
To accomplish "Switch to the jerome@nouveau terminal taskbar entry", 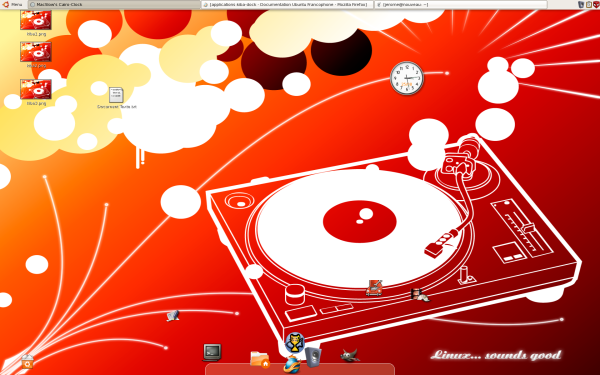I will tap(461, 5).
